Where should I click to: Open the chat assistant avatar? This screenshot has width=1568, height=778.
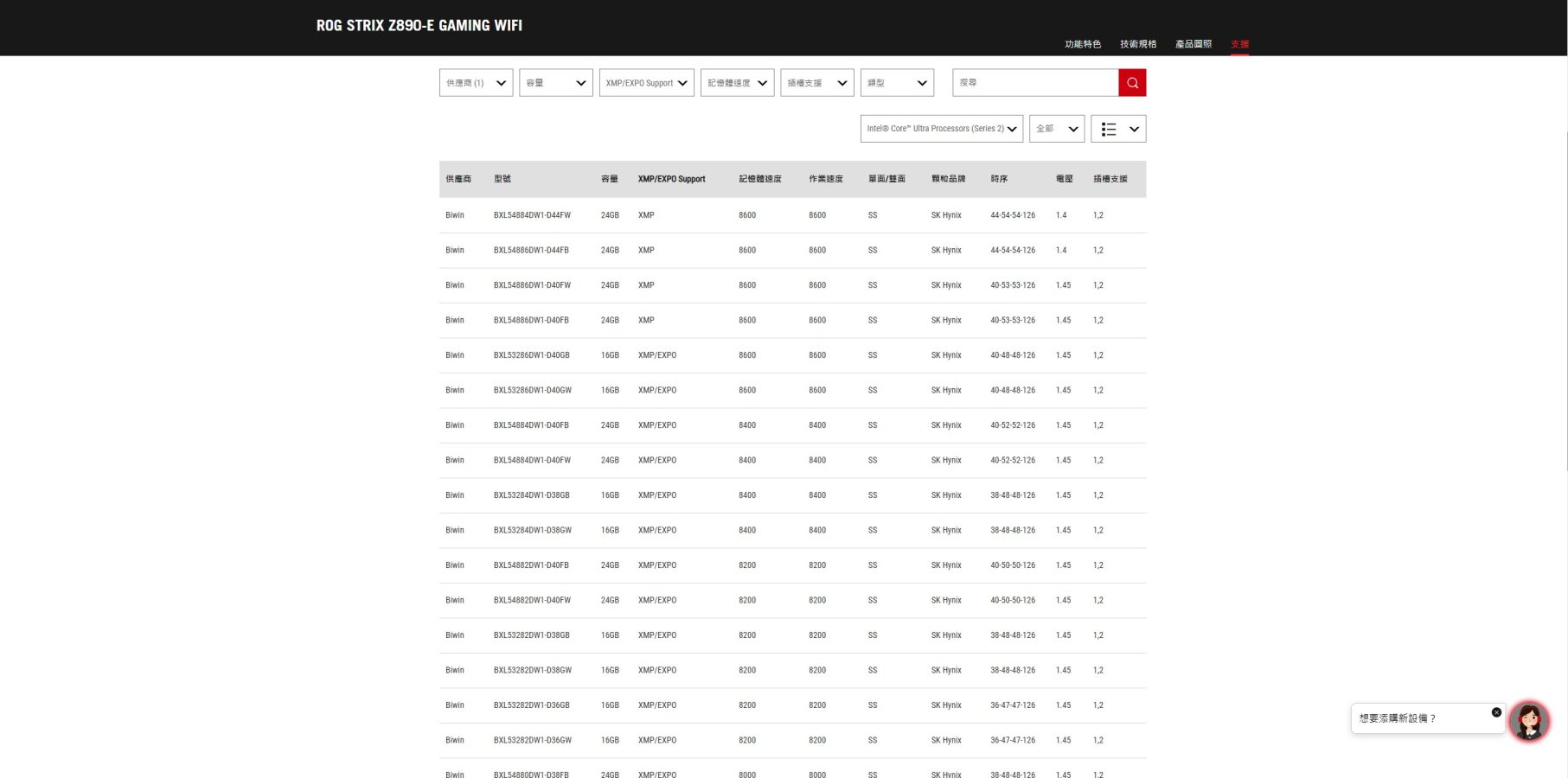tap(1528, 721)
